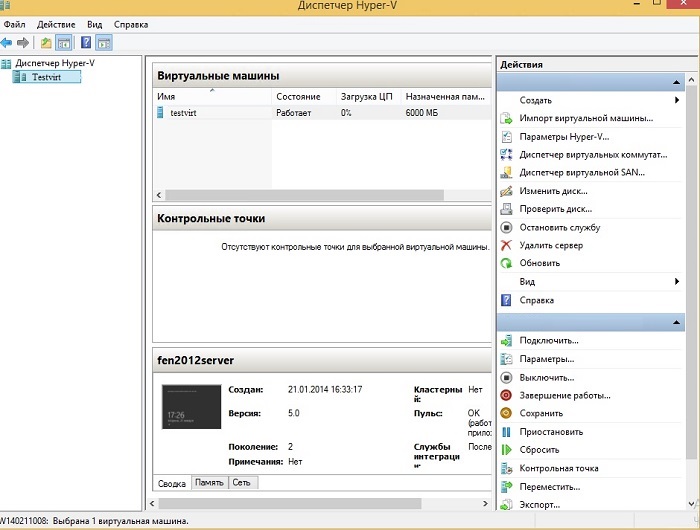
Task: Click the Параметры Hyper-V icon
Action: coord(506,137)
